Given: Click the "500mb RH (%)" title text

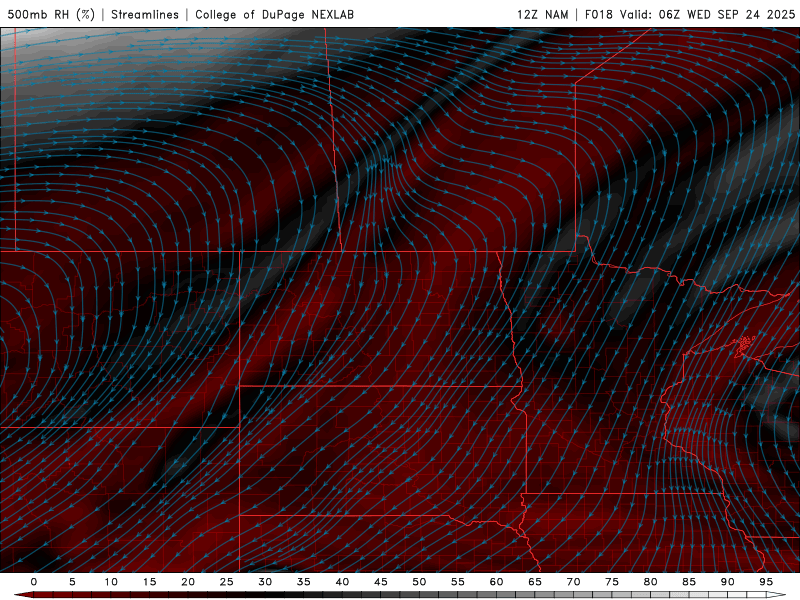Looking at the screenshot, I should 51,14.
